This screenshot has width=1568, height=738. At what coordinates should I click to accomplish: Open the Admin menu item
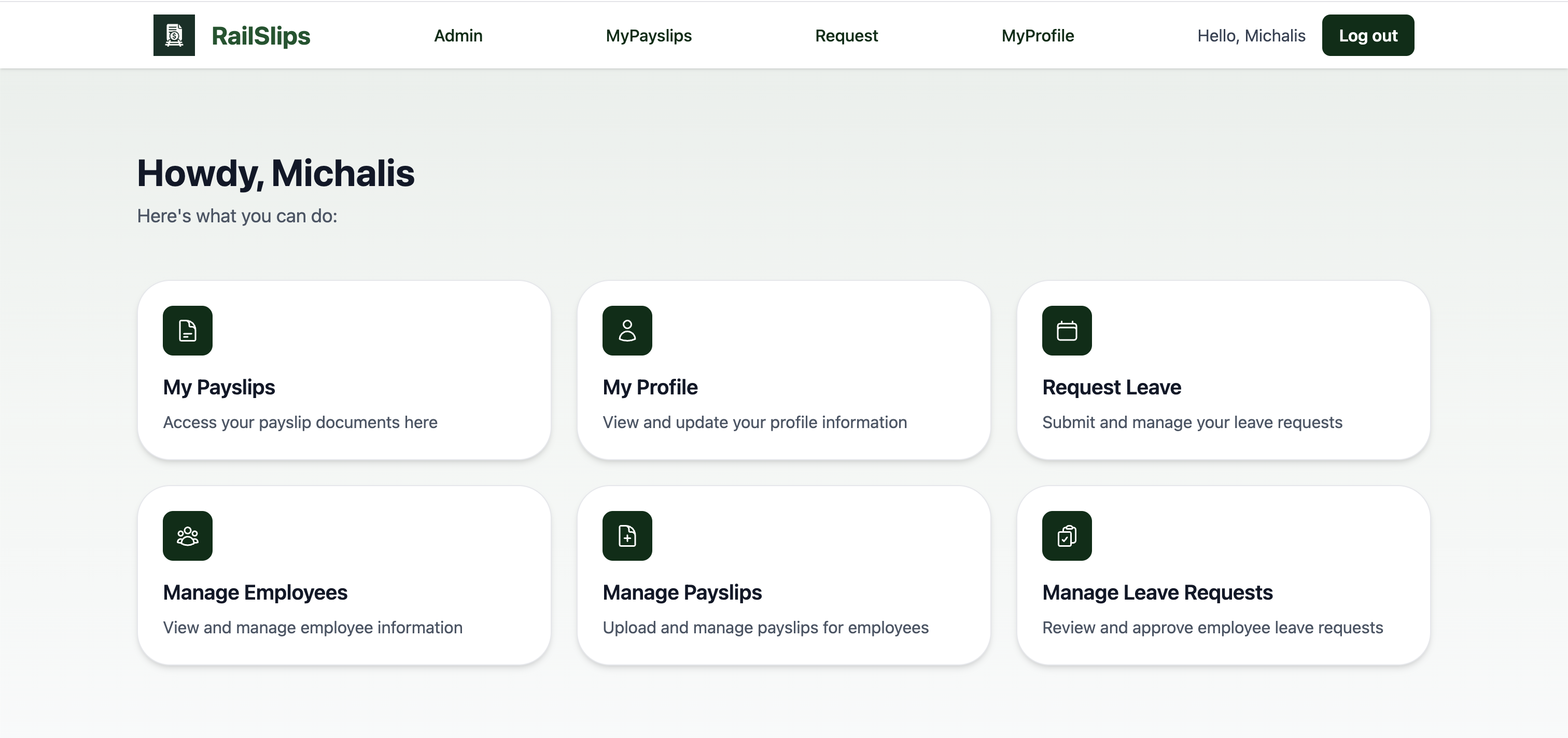click(x=458, y=35)
